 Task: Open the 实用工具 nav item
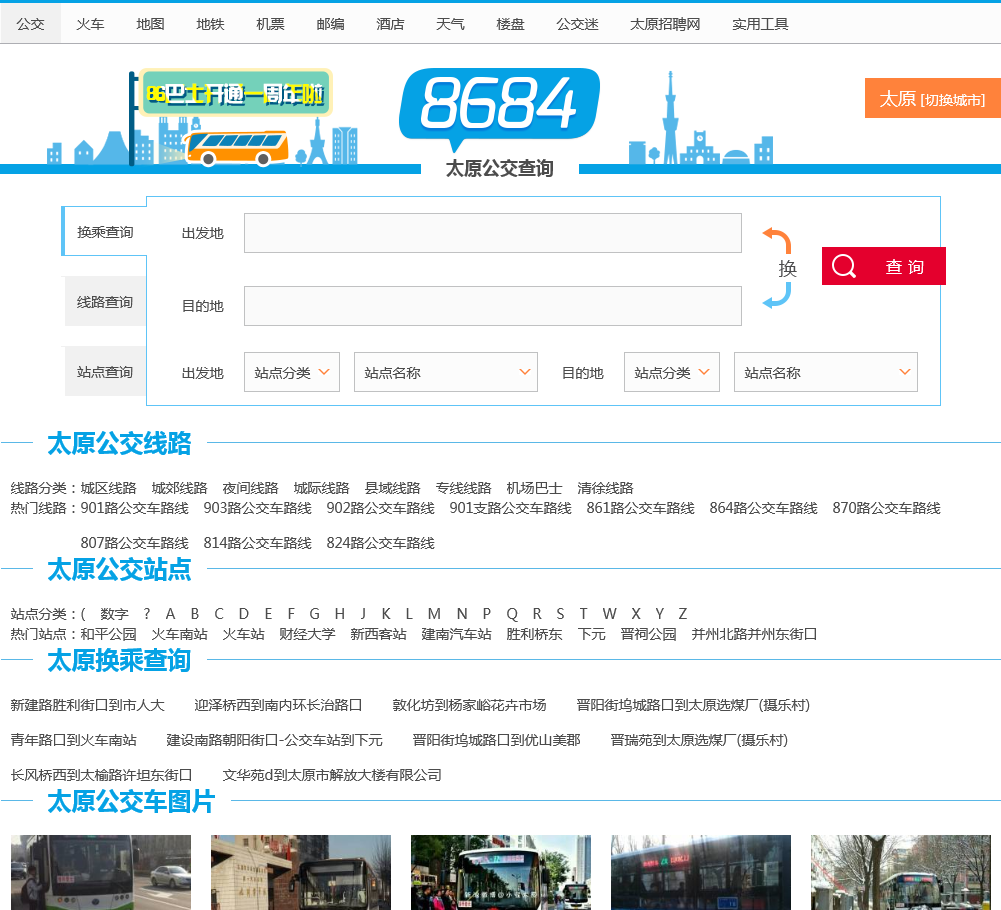pyautogui.click(x=760, y=24)
